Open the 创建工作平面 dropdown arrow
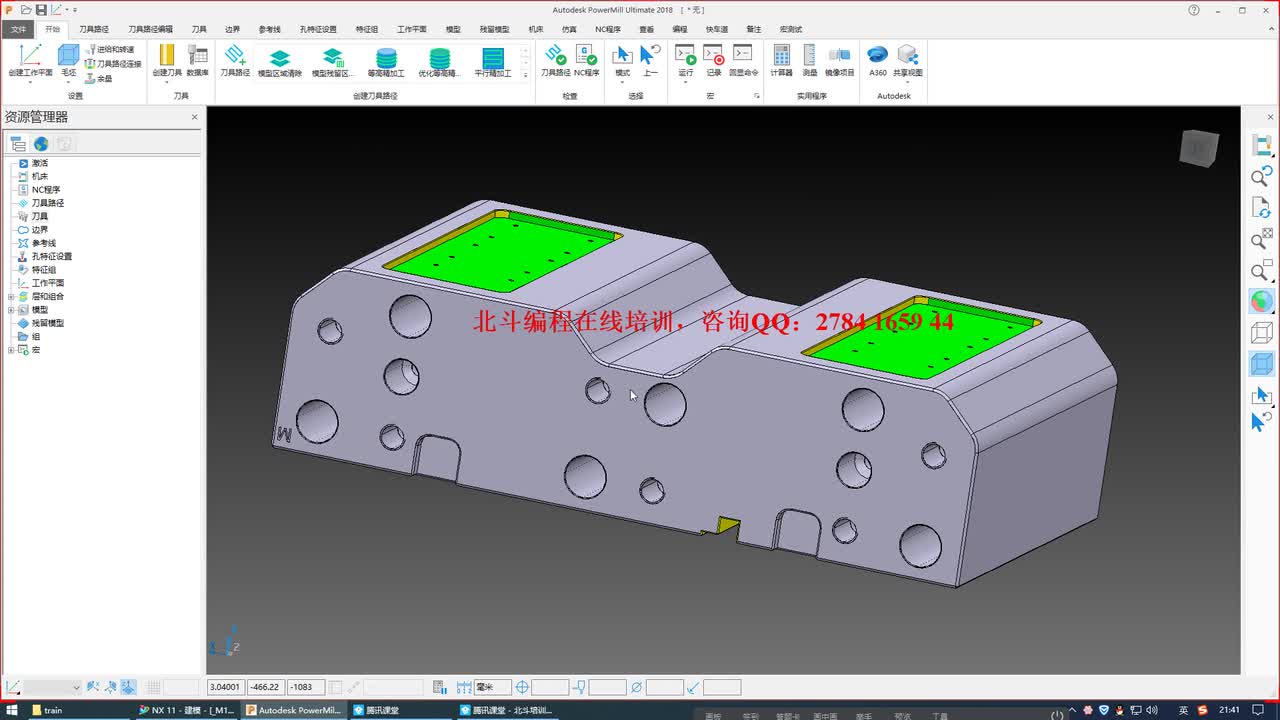 30,82
